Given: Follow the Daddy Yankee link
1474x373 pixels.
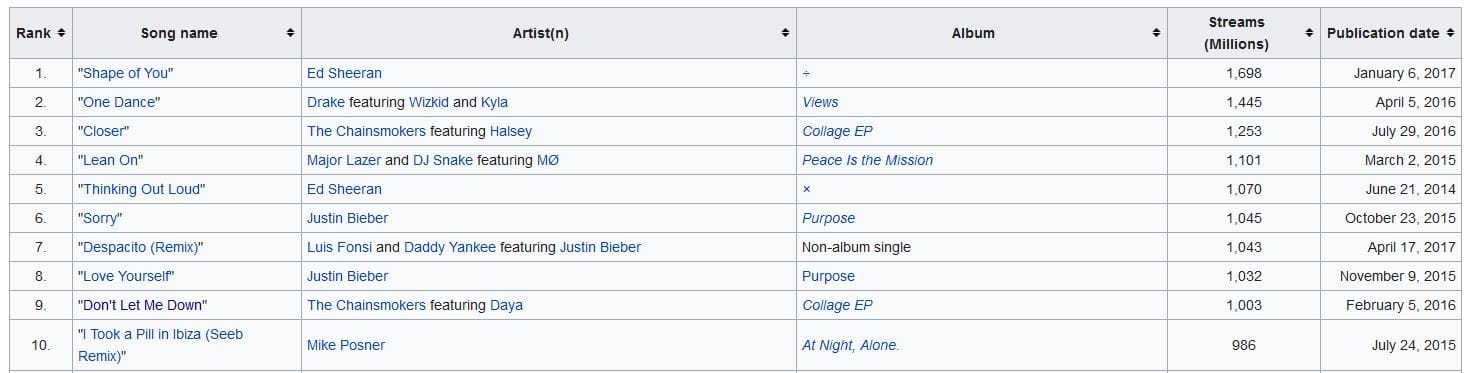Looking at the screenshot, I should point(450,247).
